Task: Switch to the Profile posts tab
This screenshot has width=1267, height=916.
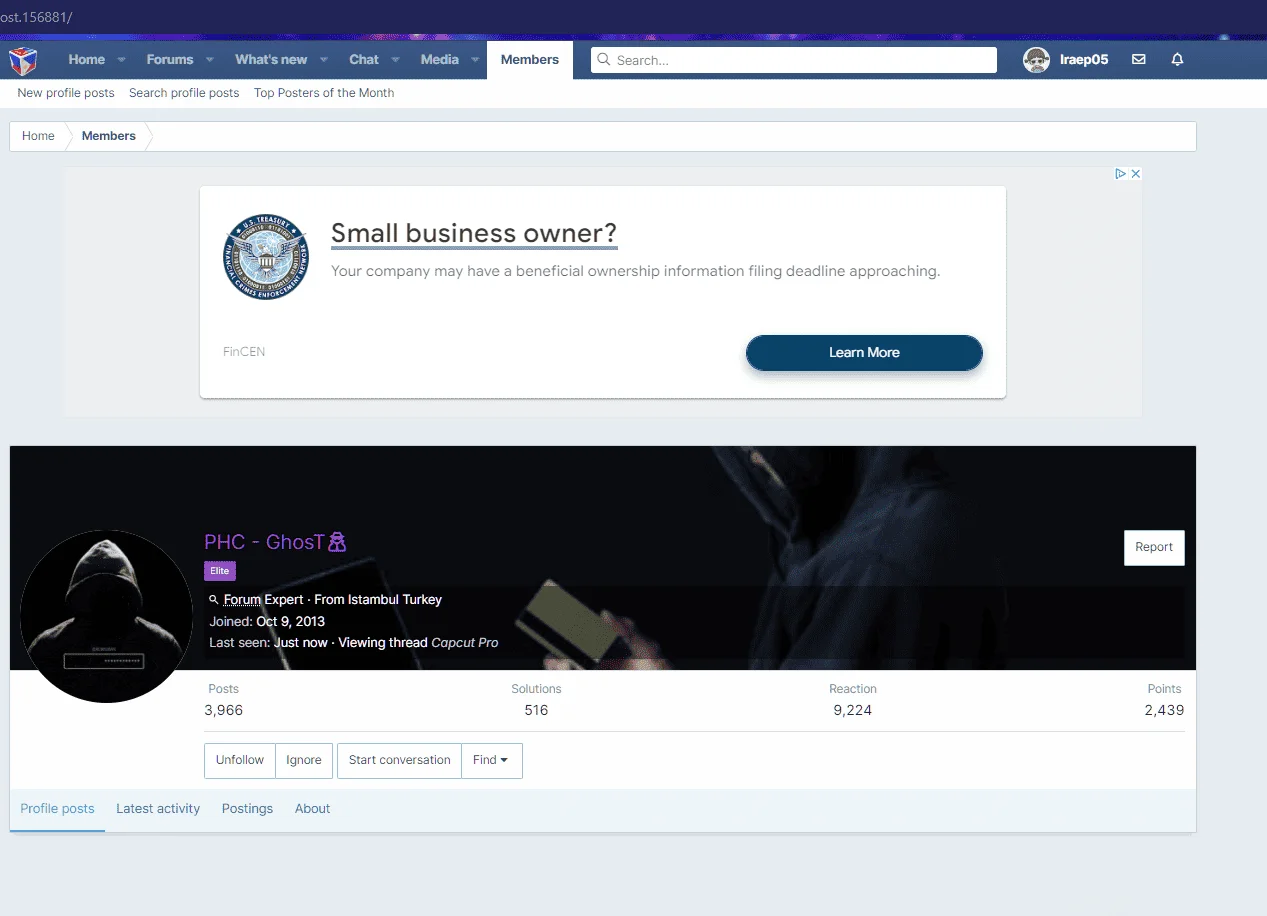Action: point(57,809)
